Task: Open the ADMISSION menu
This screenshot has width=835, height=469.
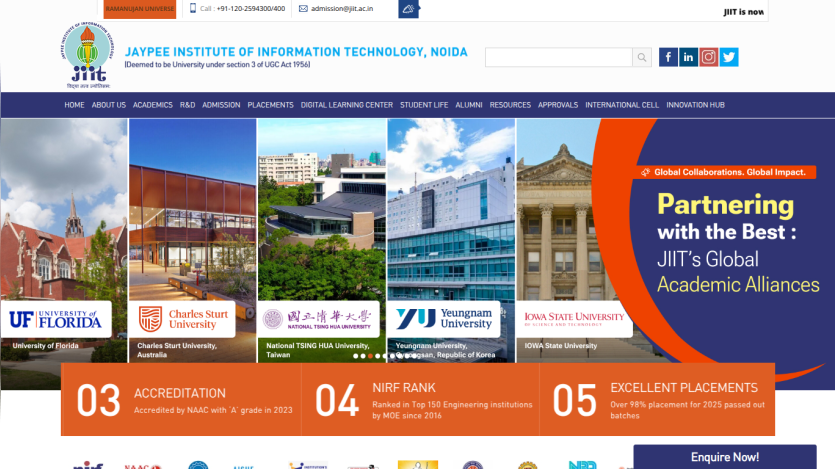Action: (221, 105)
